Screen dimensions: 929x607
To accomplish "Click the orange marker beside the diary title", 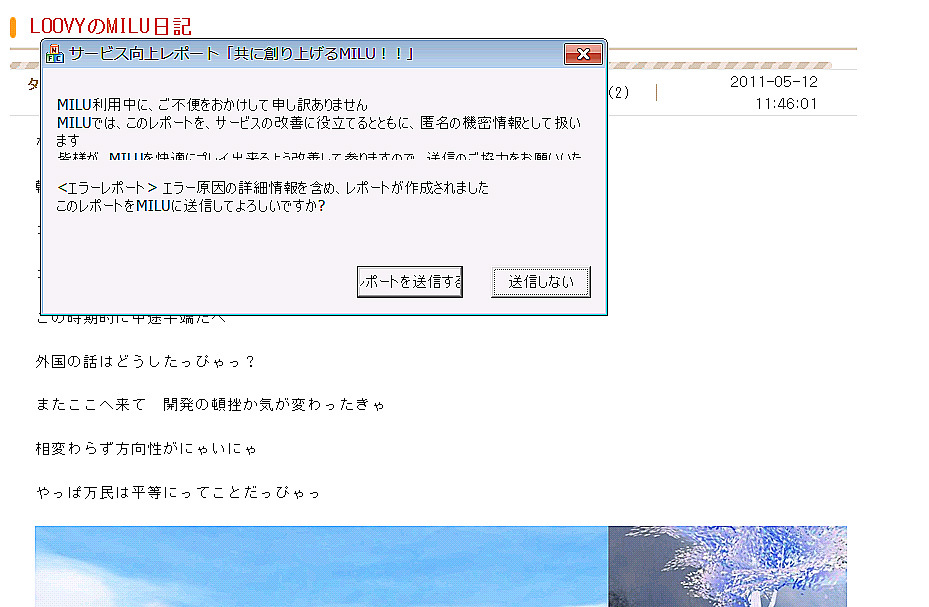I will (13, 27).
